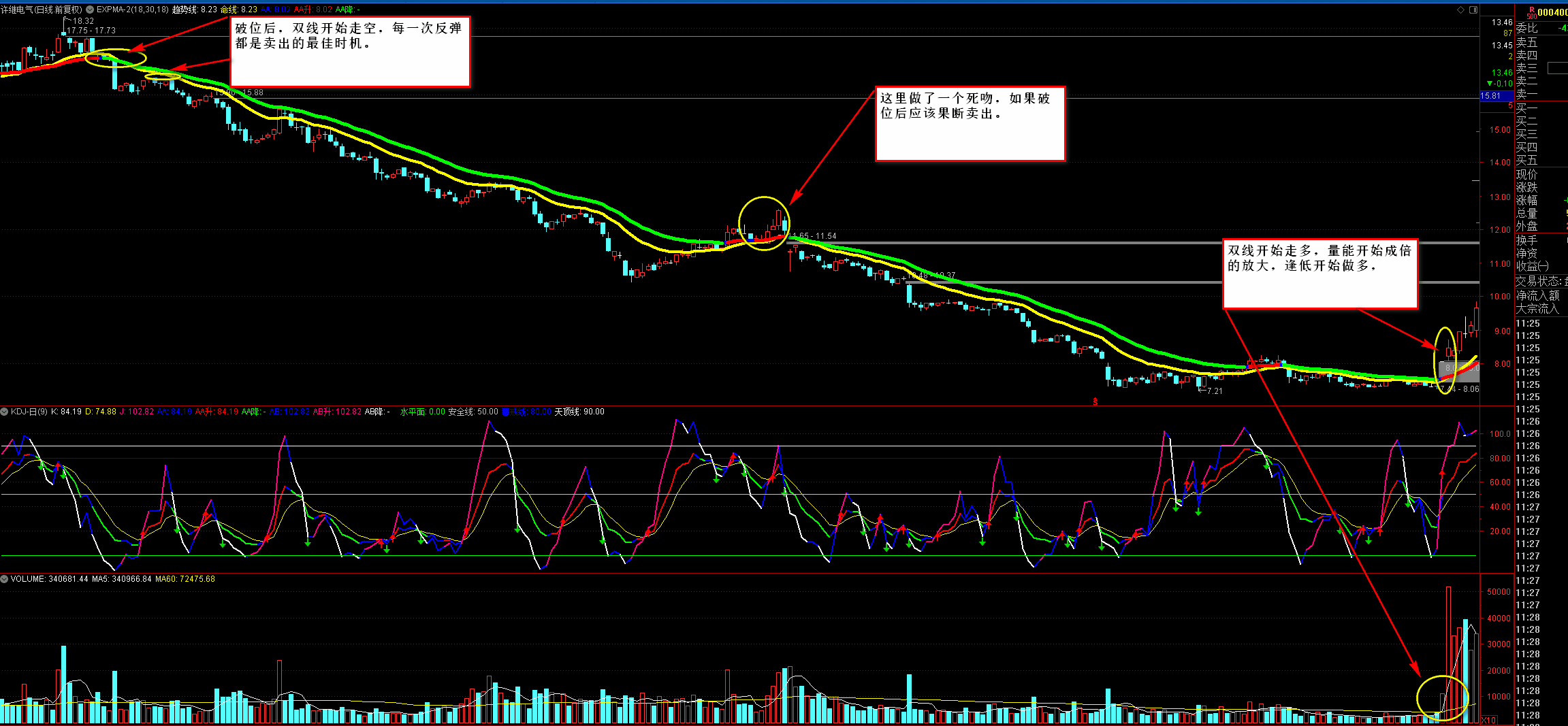Click the diamond icon above the price axis

1460,10
